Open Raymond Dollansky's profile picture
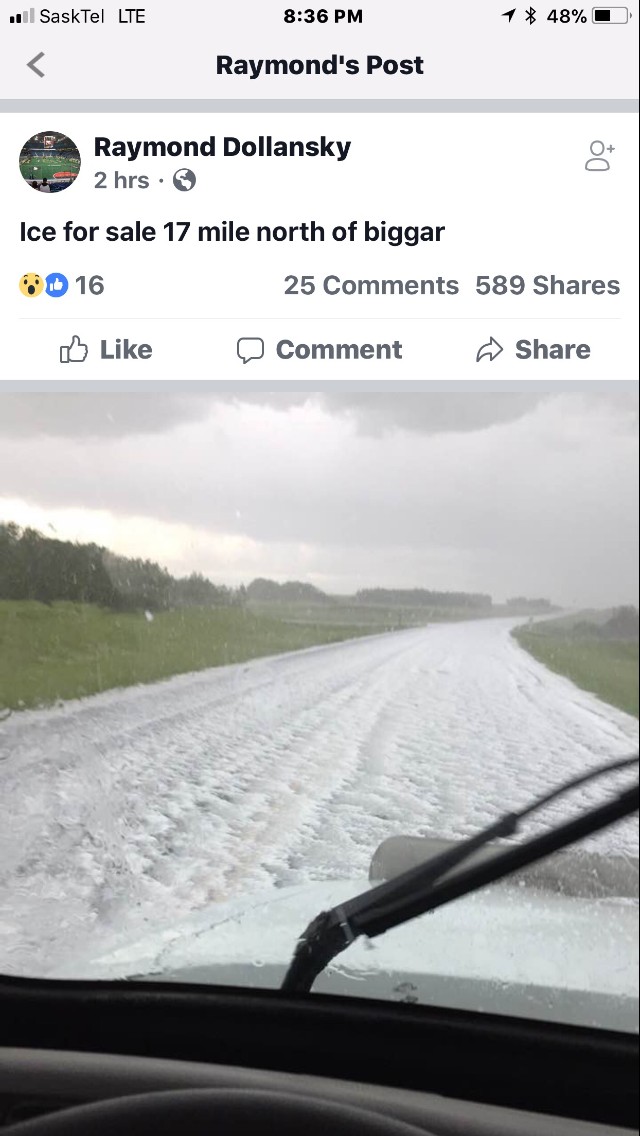This screenshot has height=1136, width=640. (x=49, y=162)
